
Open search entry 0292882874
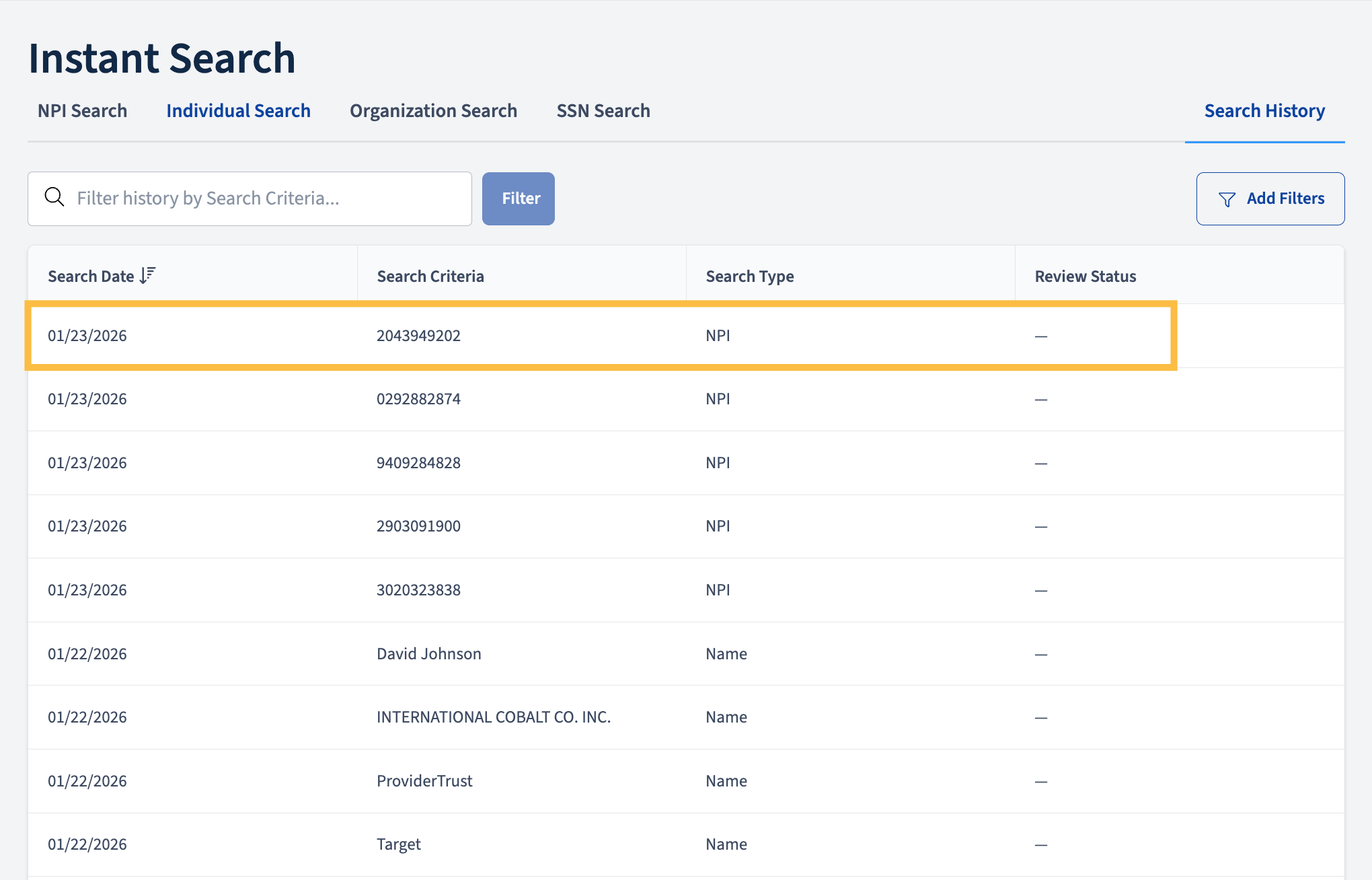click(686, 399)
